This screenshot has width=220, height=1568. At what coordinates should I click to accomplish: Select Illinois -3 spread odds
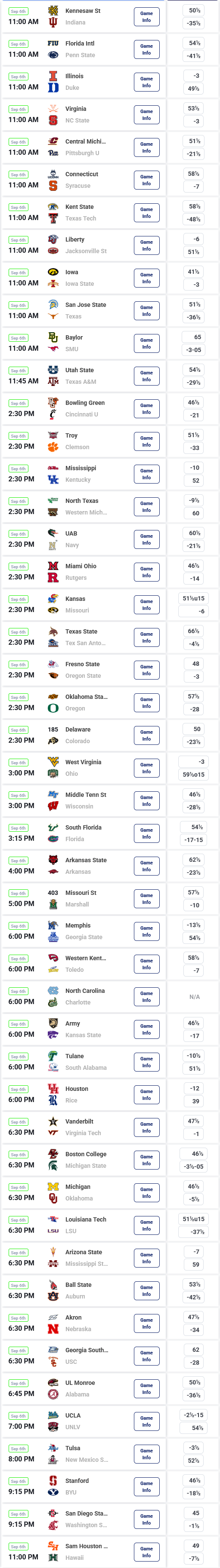(194, 76)
